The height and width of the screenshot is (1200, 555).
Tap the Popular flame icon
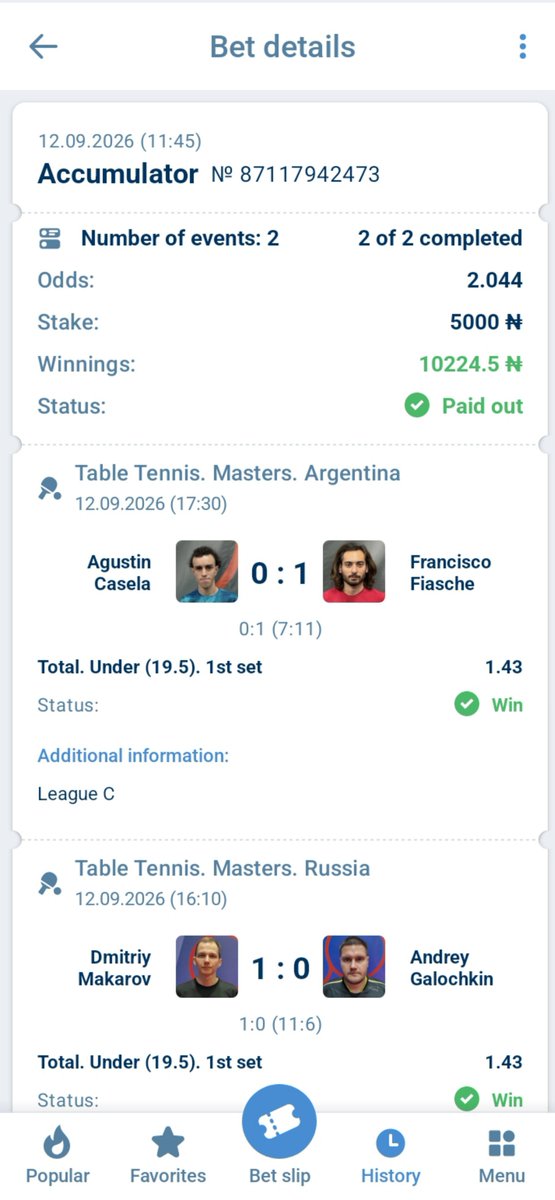(58, 1143)
